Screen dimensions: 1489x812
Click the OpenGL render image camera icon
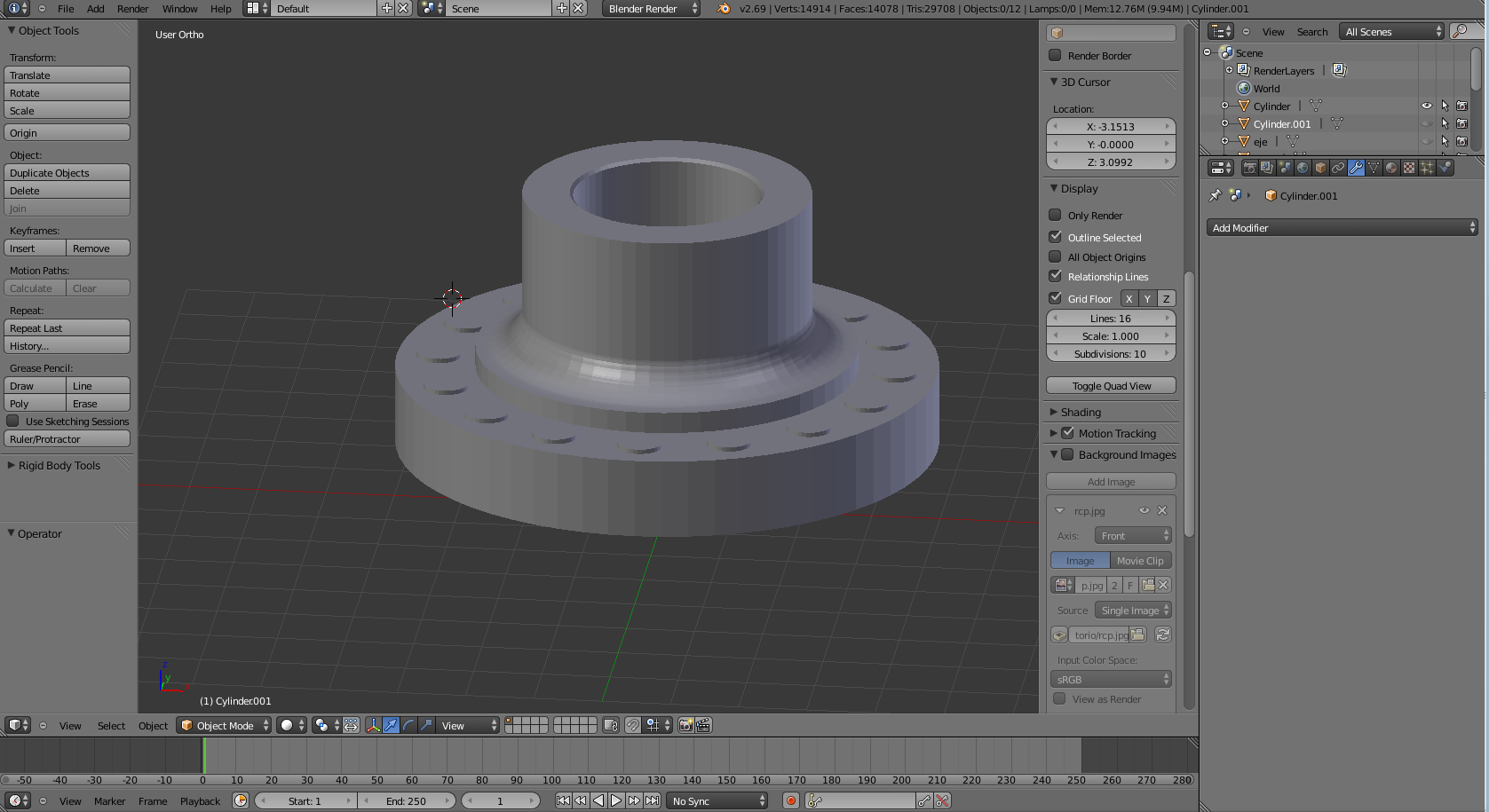(x=685, y=725)
